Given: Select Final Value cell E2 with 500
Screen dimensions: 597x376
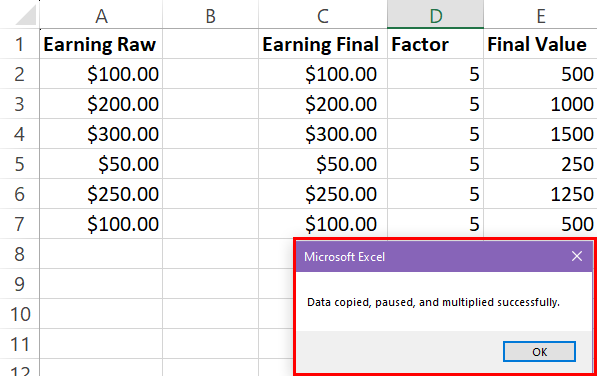Looking at the screenshot, I should (540, 74).
